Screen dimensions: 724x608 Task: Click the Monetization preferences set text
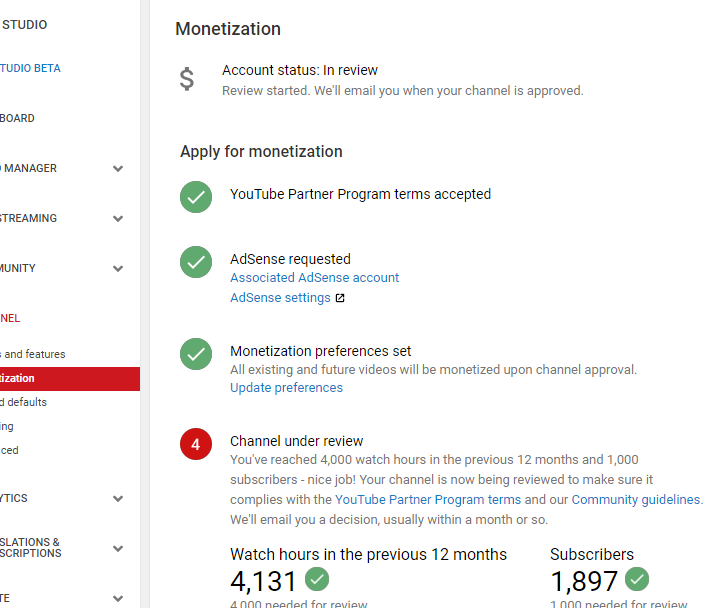(x=320, y=351)
